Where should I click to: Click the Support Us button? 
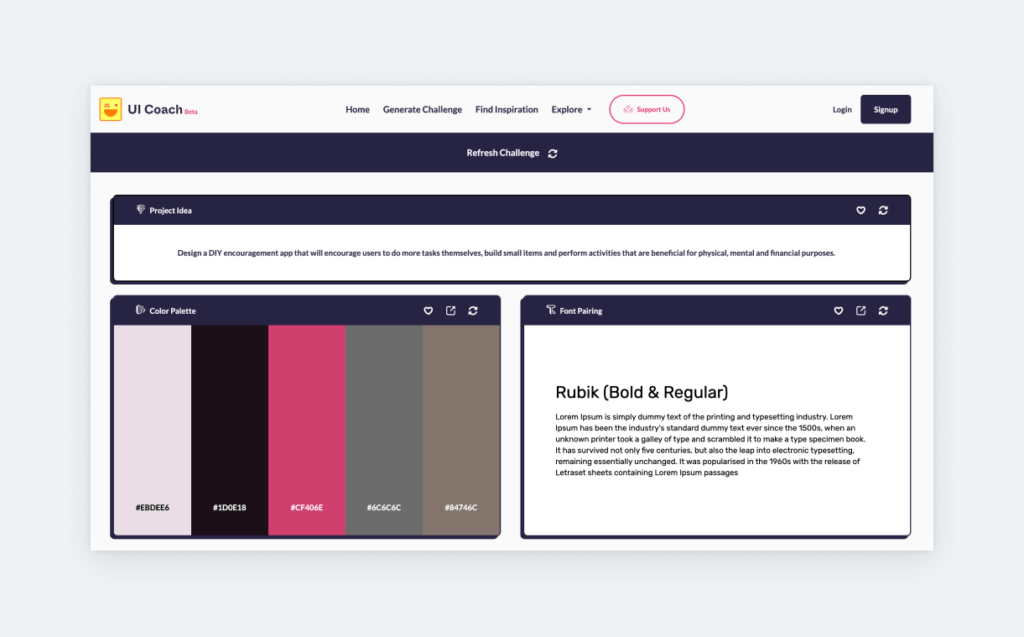point(646,109)
